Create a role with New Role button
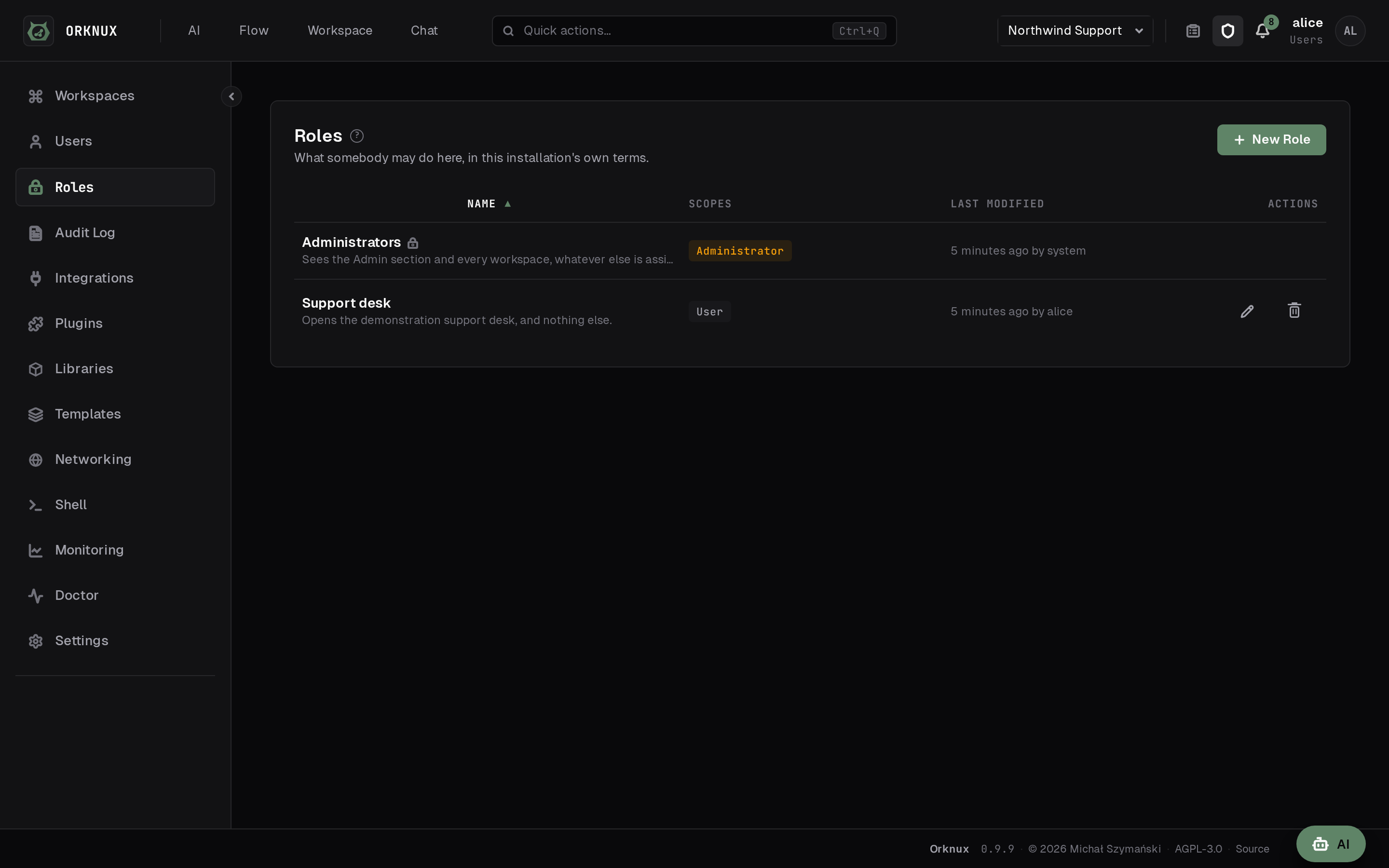1389x868 pixels. coord(1271,139)
